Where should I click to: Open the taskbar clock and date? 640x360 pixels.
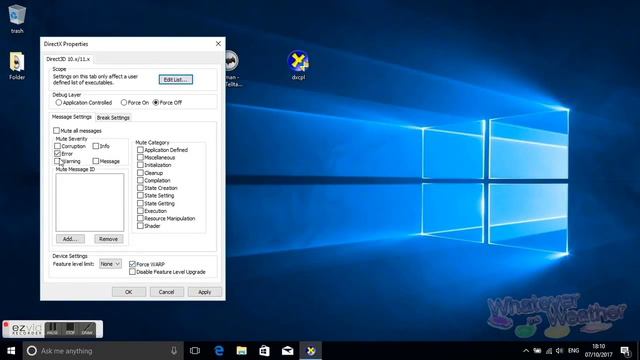(598, 351)
